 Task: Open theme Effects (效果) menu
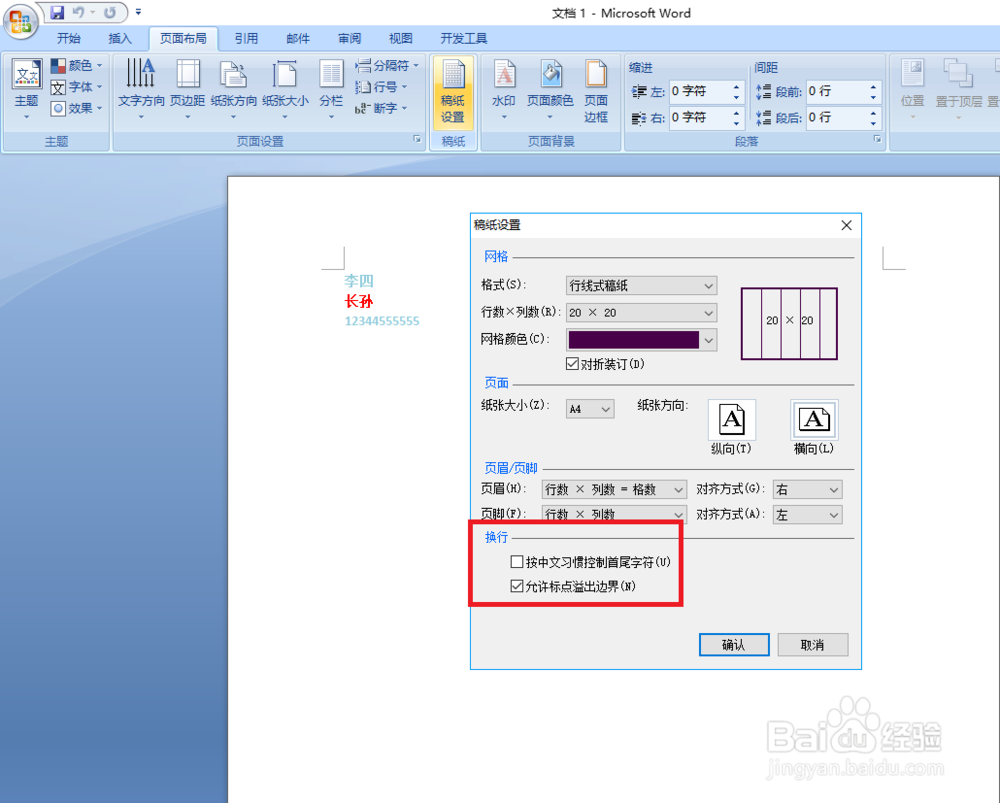(x=77, y=108)
